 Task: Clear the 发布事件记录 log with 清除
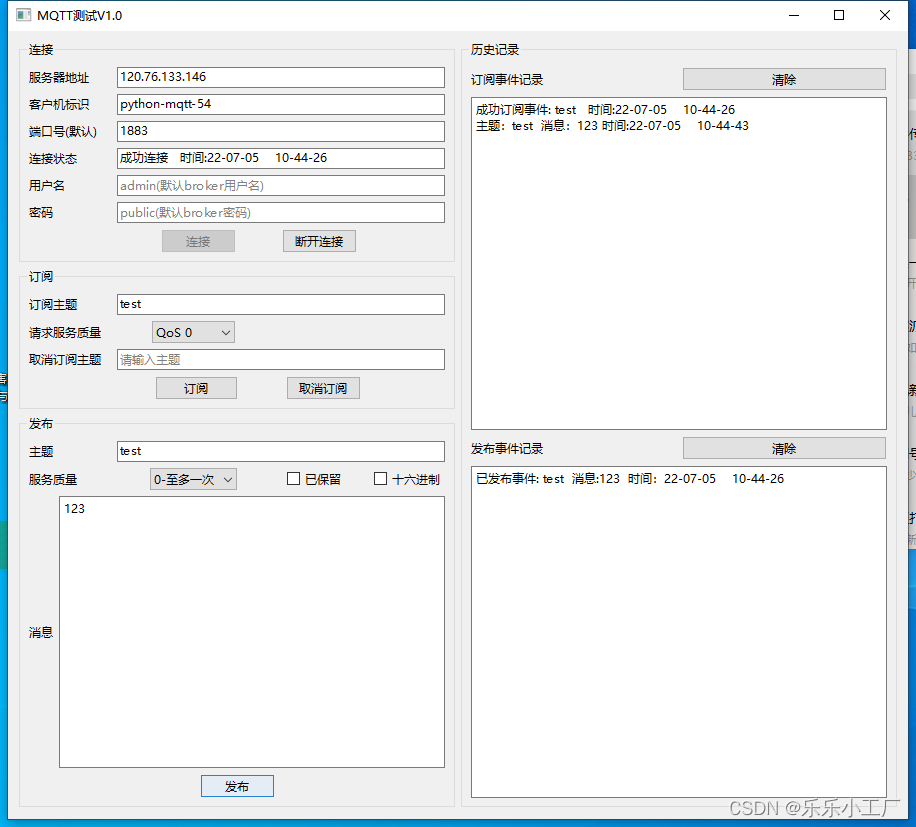784,449
